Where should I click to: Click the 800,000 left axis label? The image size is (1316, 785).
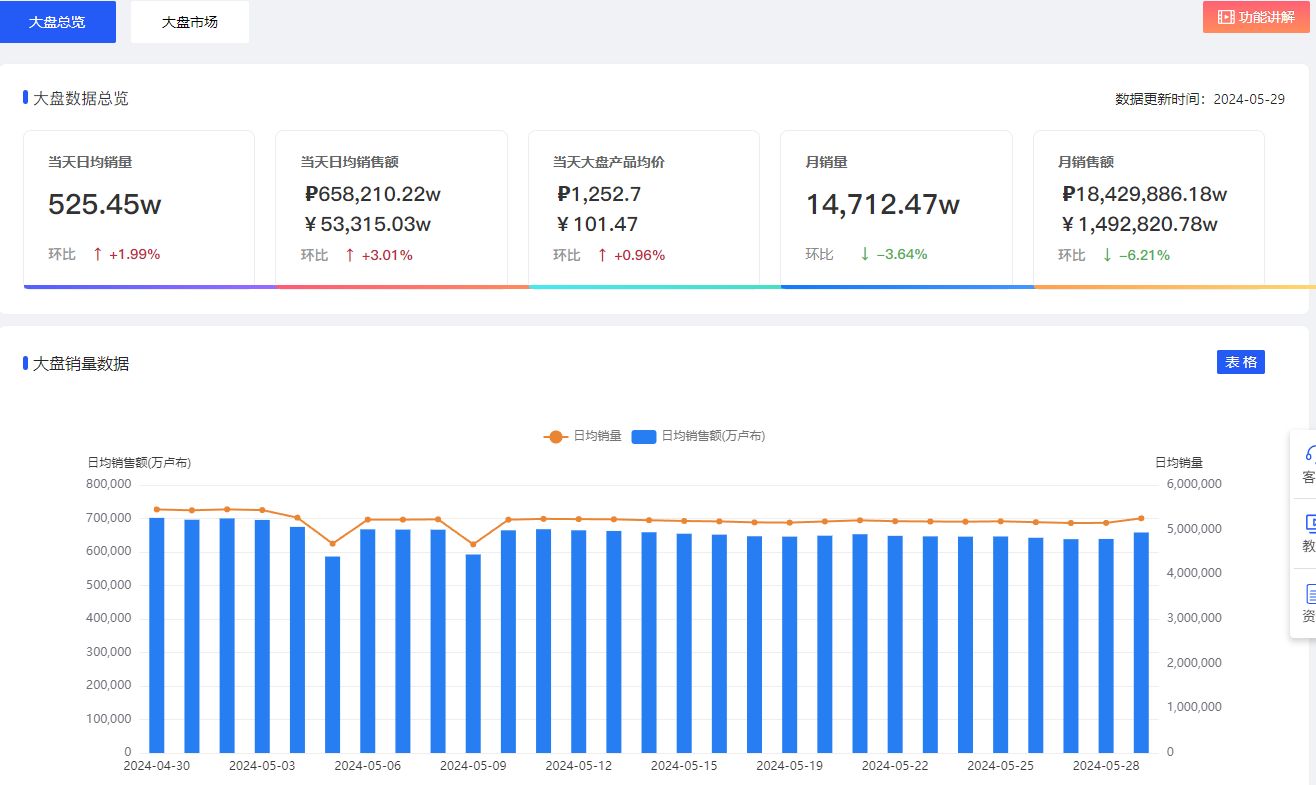pyautogui.click(x=109, y=484)
